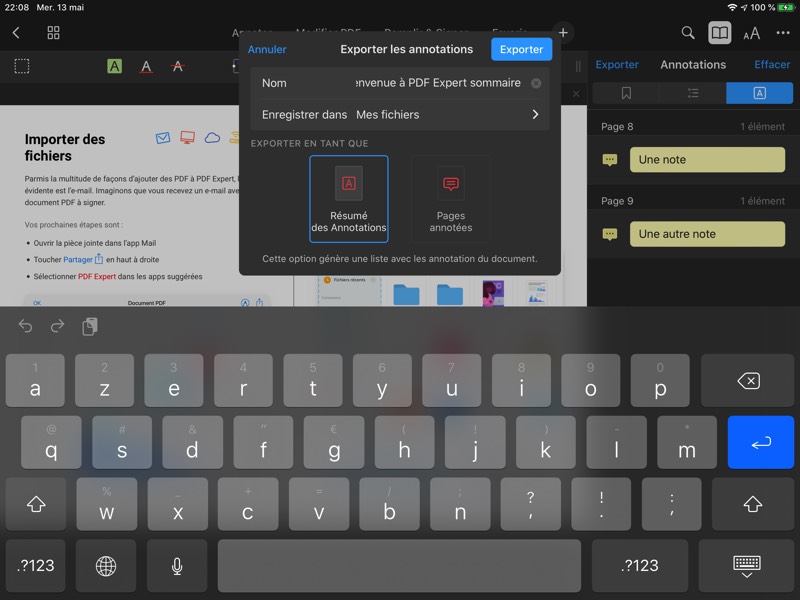The height and width of the screenshot is (600, 800).
Task: Clear the Nom text field
Action: pos(536,83)
